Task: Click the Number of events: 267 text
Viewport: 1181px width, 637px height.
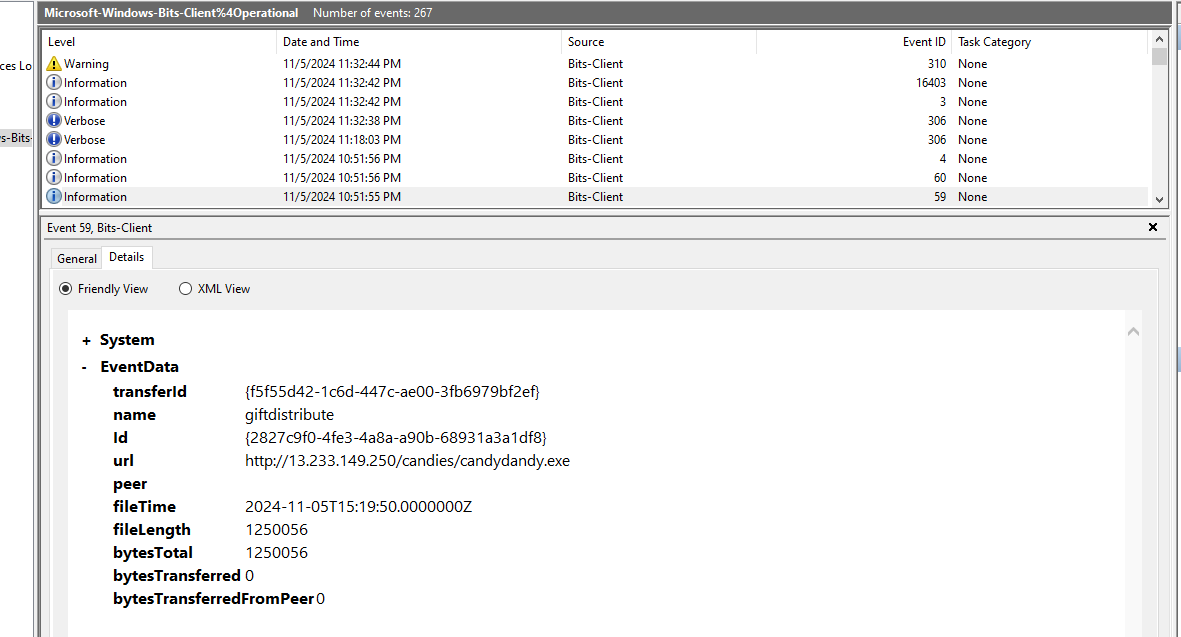Action: pyautogui.click(x=373, y=13)
